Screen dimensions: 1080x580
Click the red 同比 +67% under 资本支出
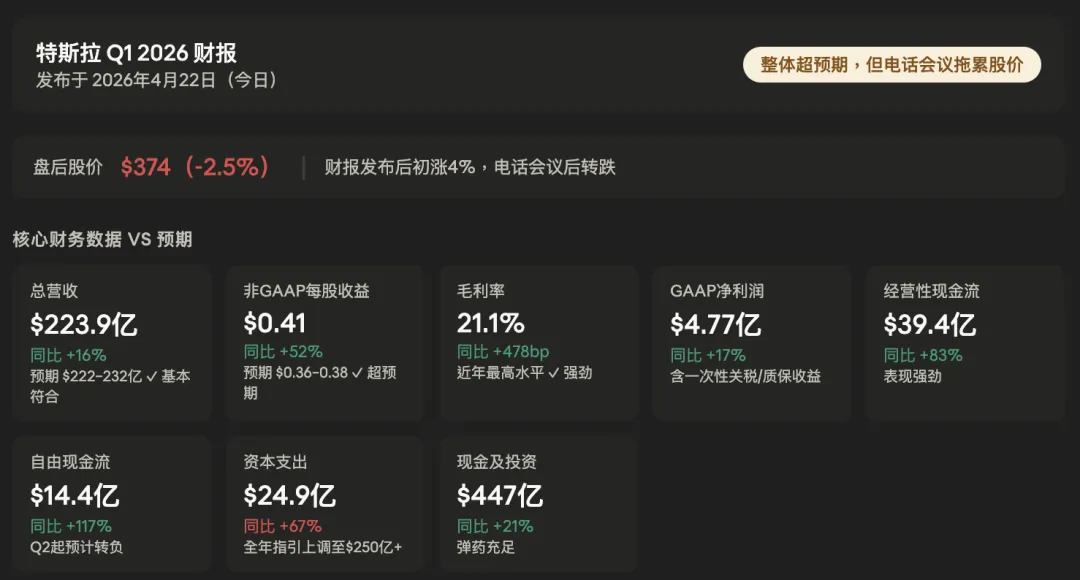(282, 526)
